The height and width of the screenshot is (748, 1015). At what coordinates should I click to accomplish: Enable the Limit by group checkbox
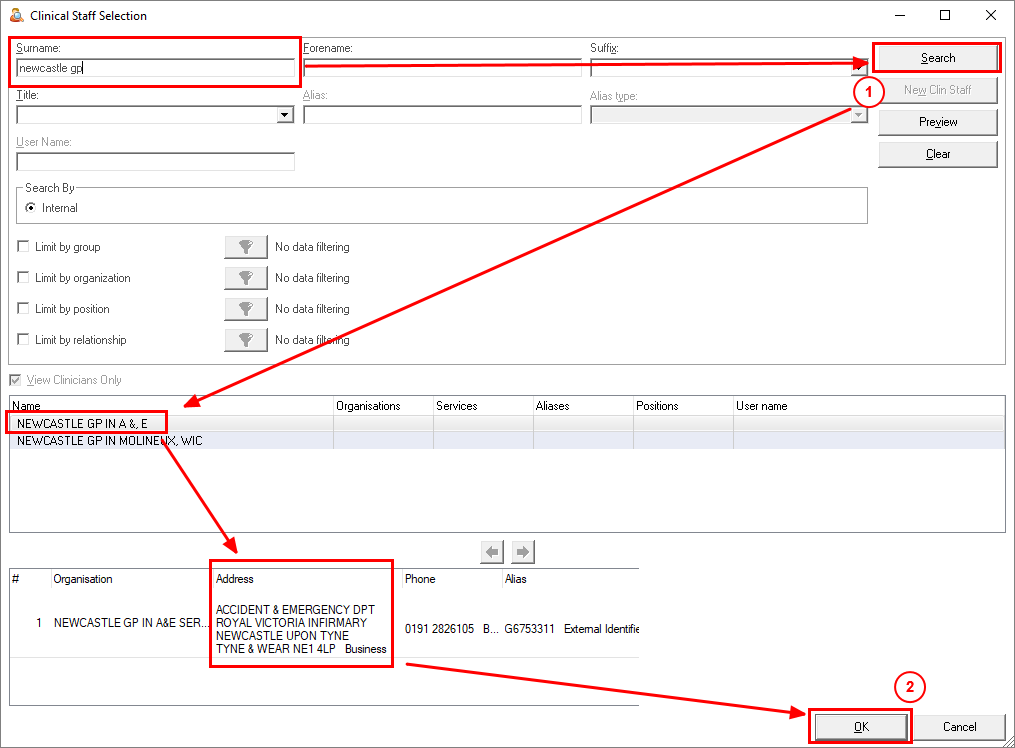(24, 247)
